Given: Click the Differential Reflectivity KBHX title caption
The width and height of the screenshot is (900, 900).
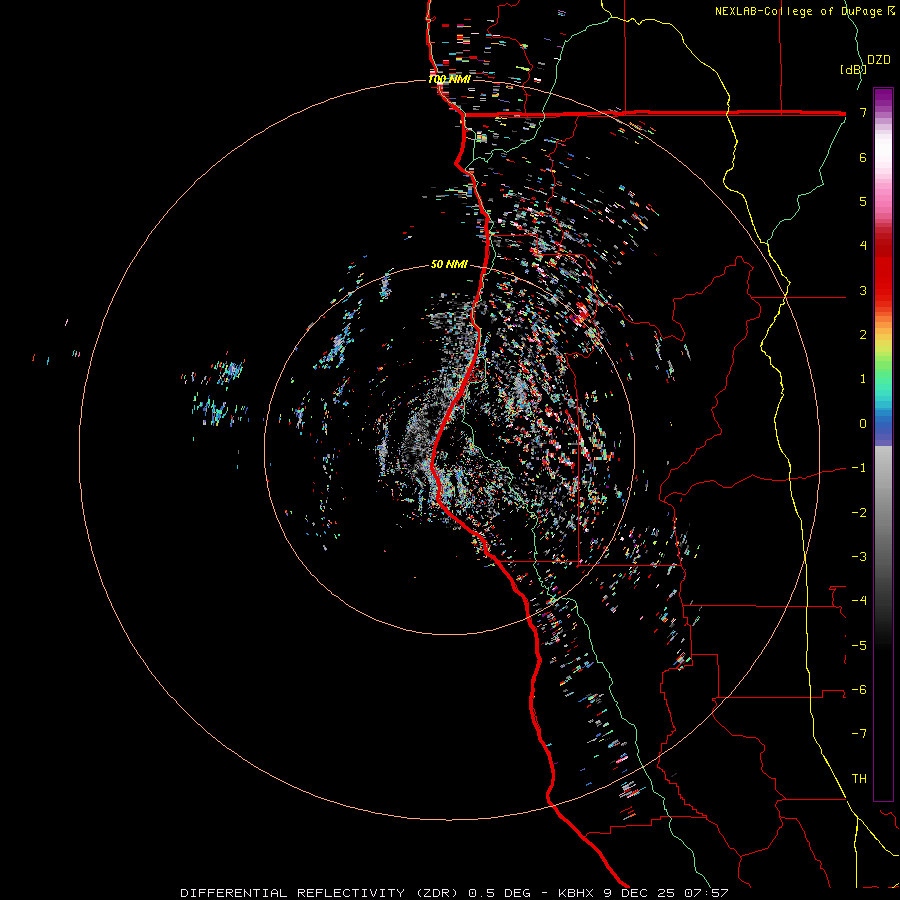Looking at the screenshot, I should pyautogui.click(x=454, y=893).
